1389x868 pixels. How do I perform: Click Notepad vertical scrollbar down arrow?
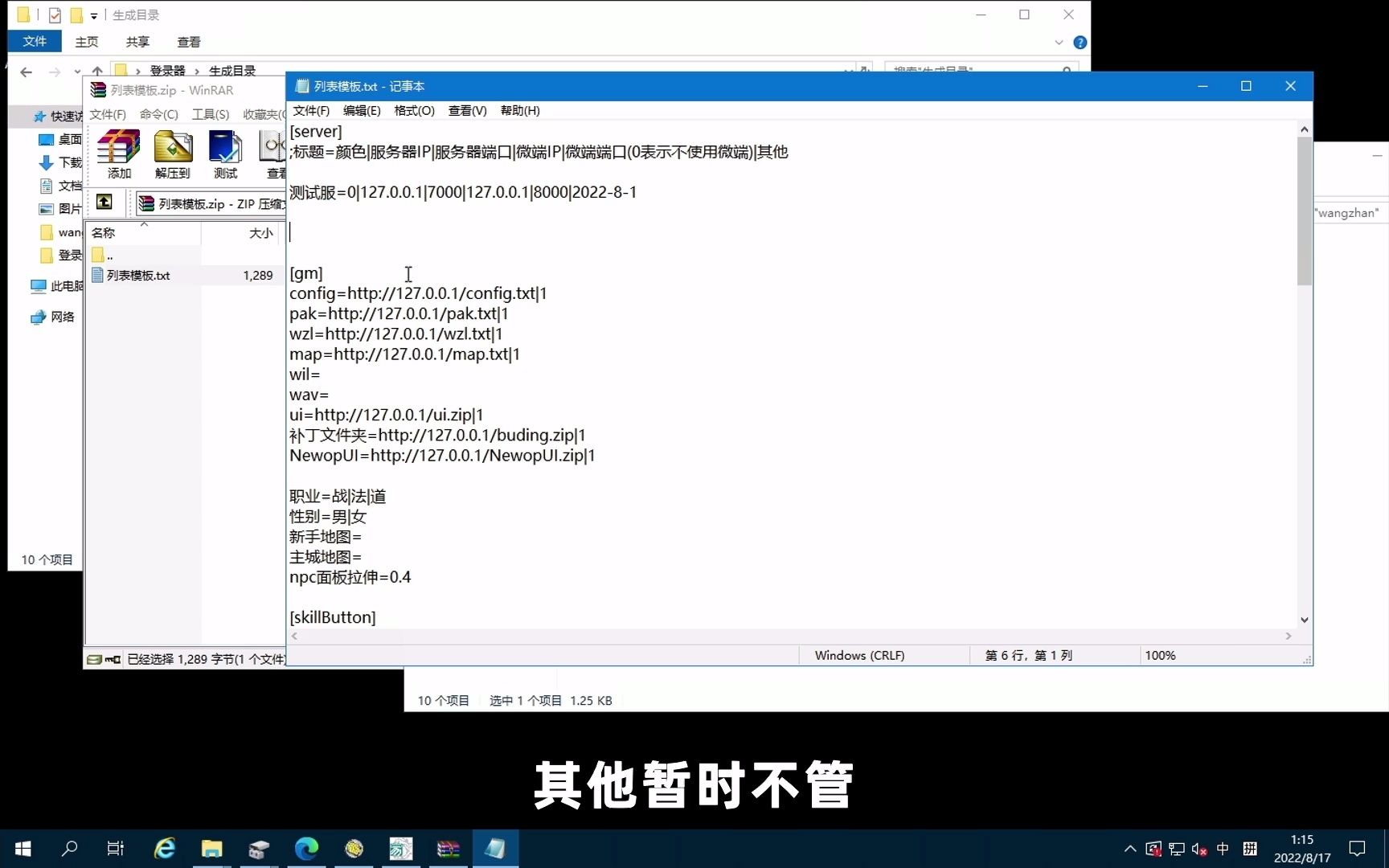1304,620
